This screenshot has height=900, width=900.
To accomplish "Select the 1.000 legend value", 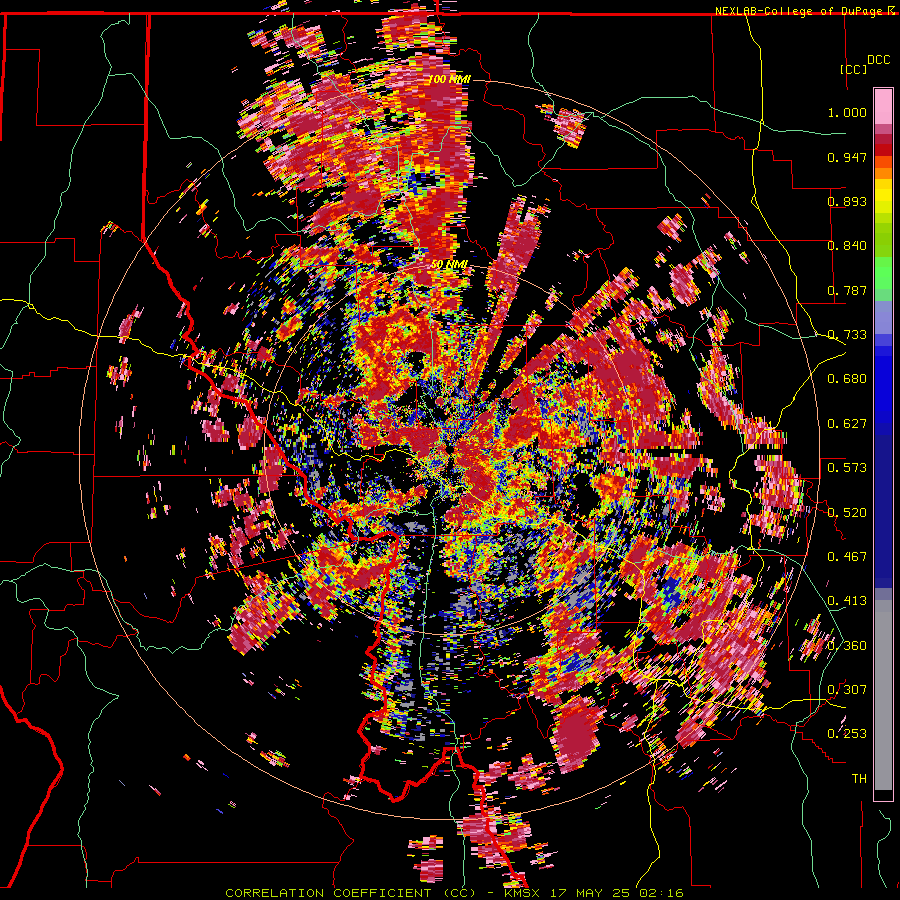I will pos(847,112).
